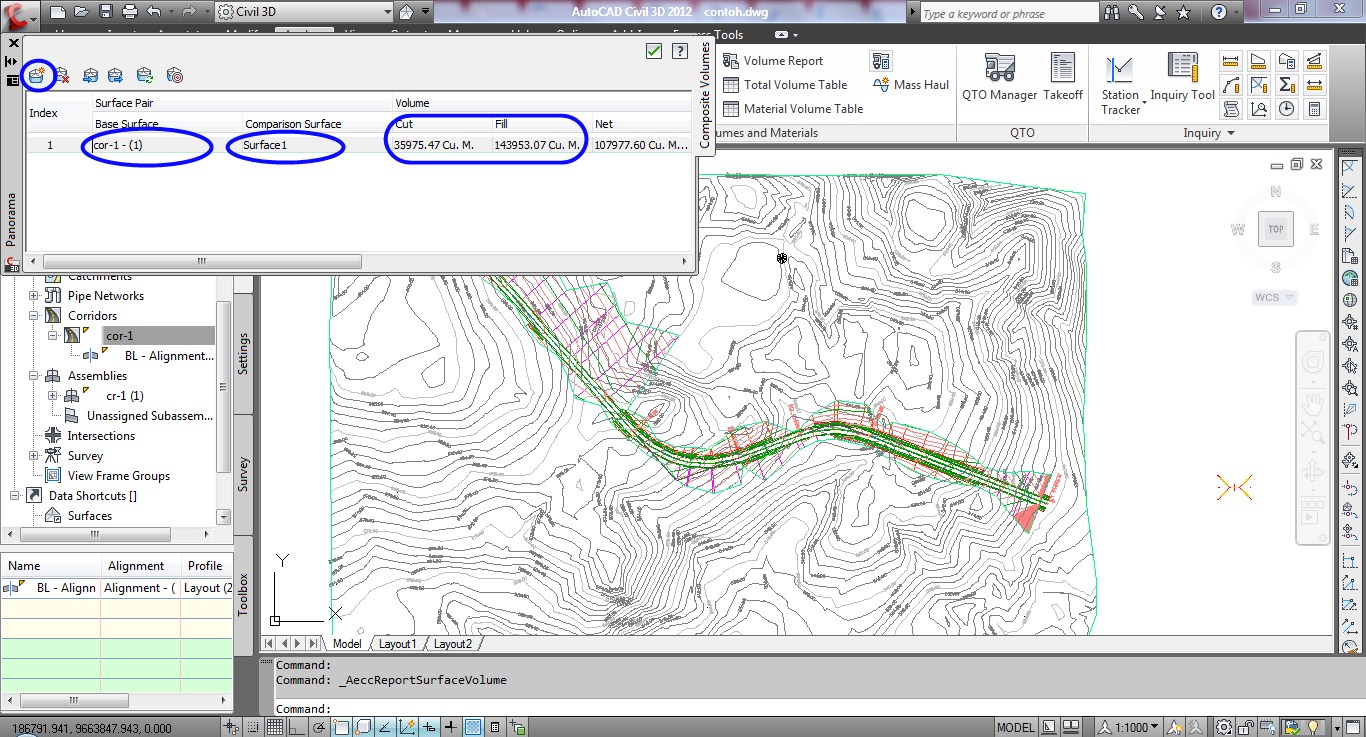Expand the Pipe Networks tree node
Screen dimensions: 1366x737
34,296
